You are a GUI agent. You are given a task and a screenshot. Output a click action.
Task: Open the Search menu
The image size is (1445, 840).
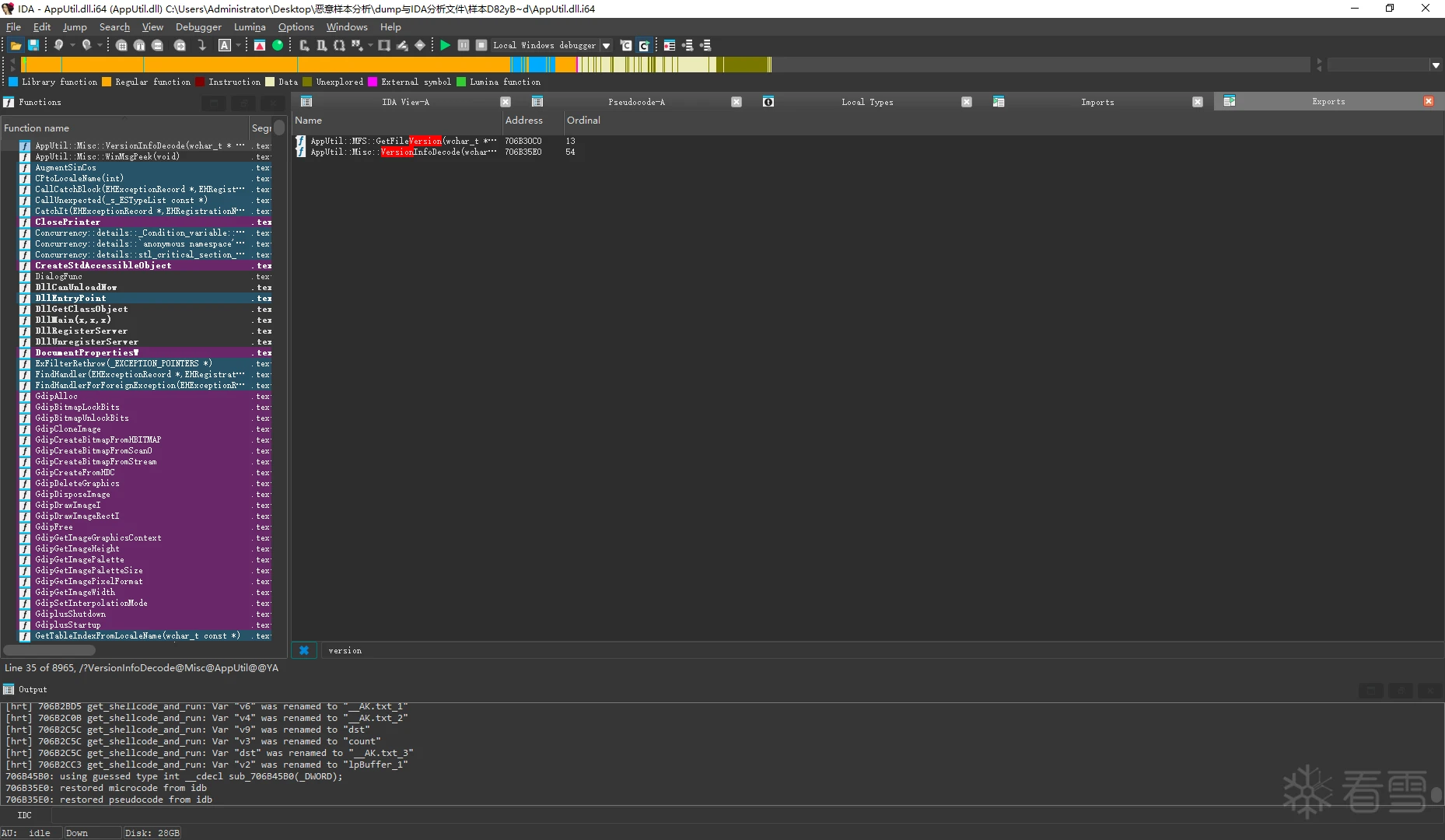[x=114, y=26]
